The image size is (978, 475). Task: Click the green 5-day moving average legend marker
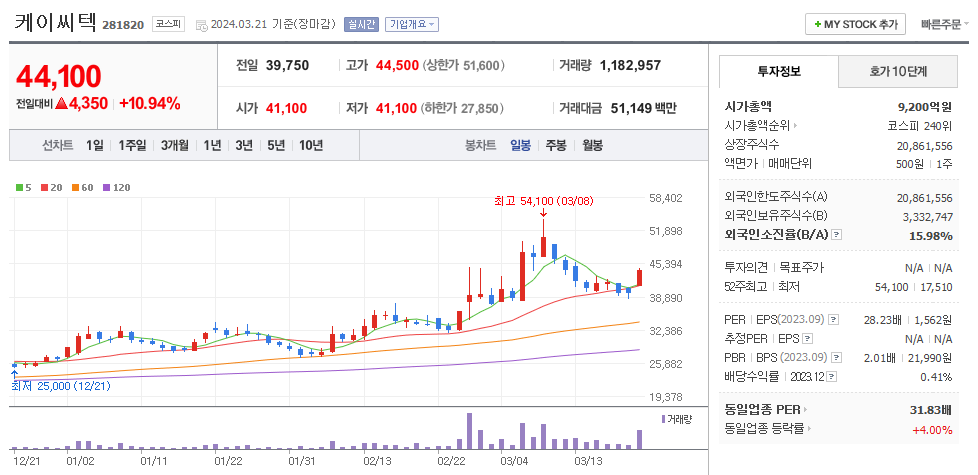tap(19, 187)
